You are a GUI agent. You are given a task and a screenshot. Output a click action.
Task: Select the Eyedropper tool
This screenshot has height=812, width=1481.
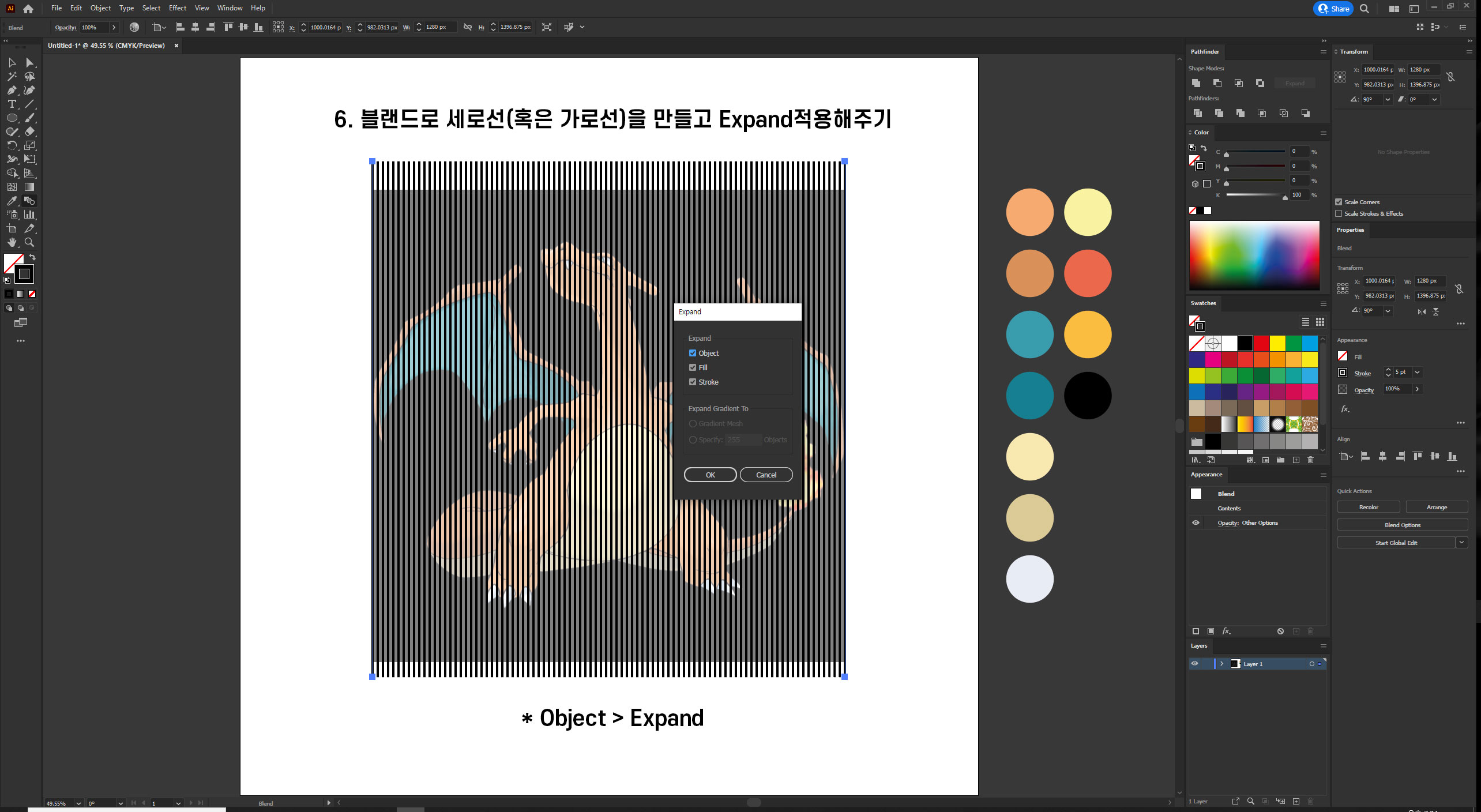(12, 201)
